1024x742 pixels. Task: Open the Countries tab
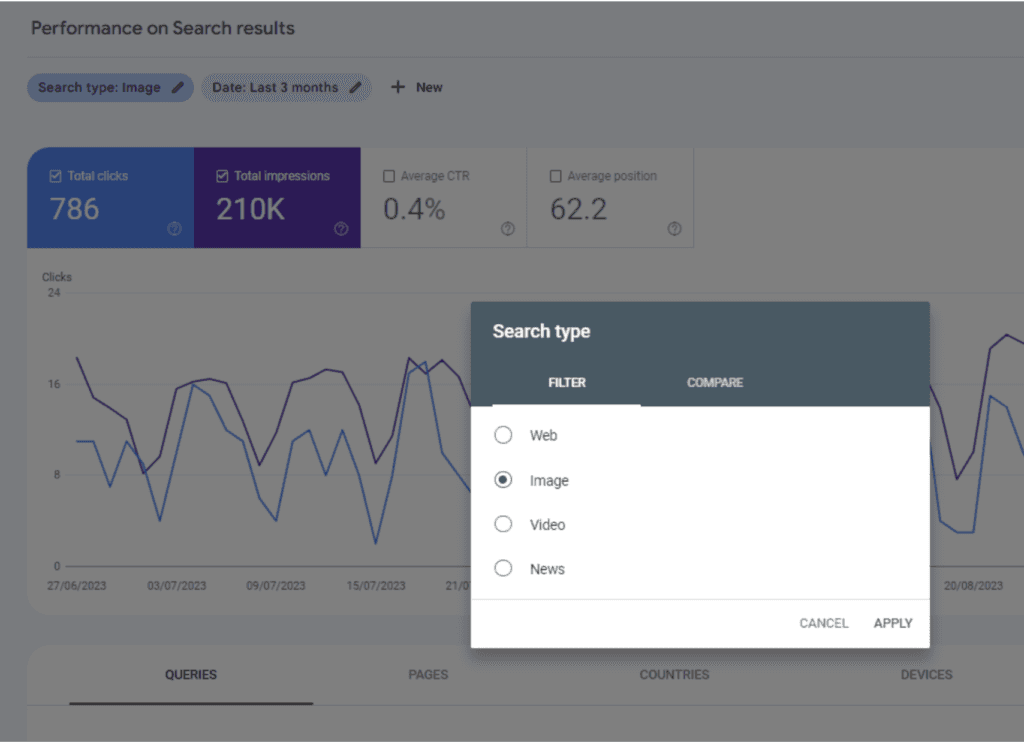point(674,674)
